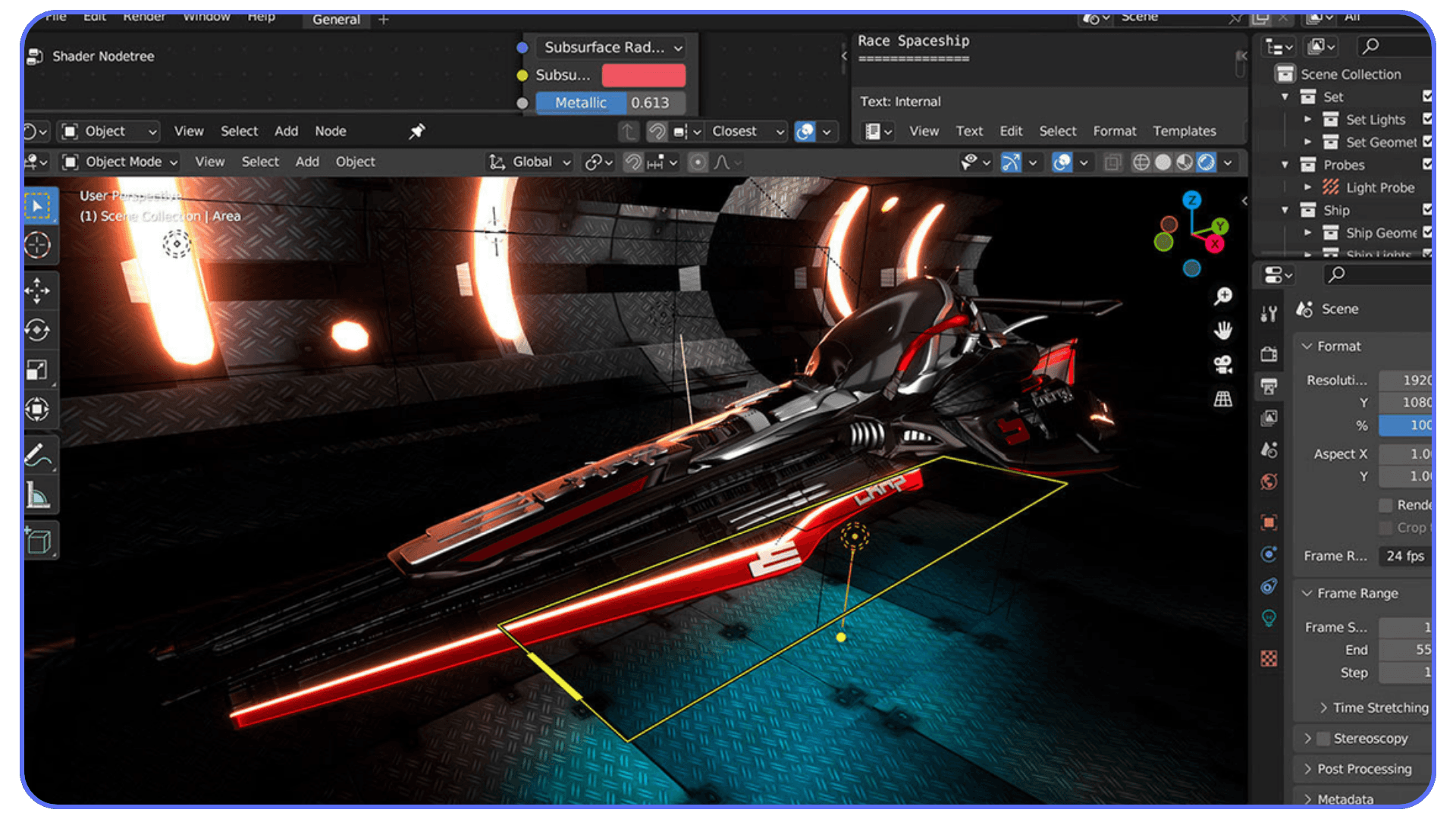Click the Time Stretching section header
This screenshot has height=819, width=1456.
click(1374, 708)
